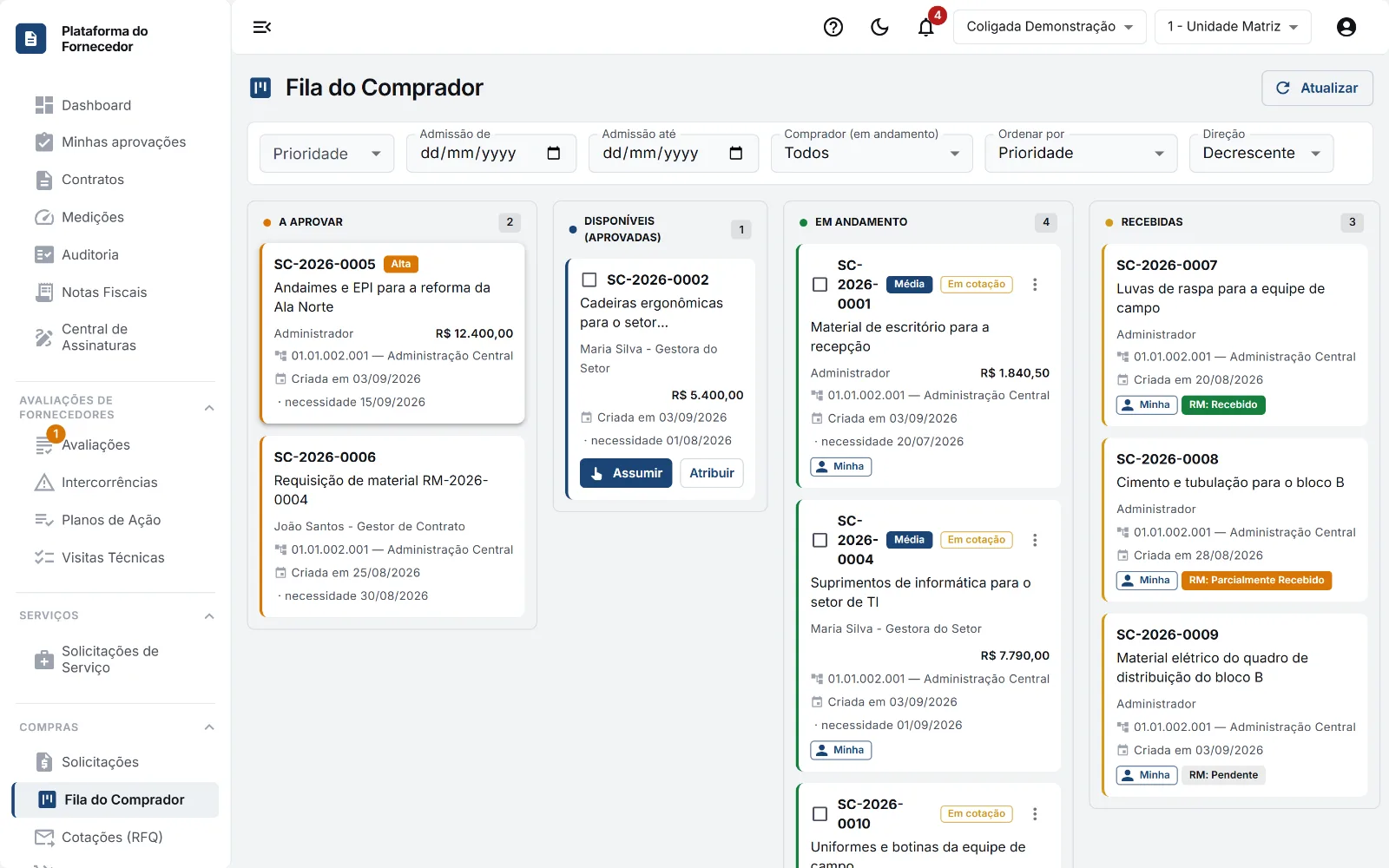
Task: Open more options on SC-2026-0001 card
Action: 1035,285
